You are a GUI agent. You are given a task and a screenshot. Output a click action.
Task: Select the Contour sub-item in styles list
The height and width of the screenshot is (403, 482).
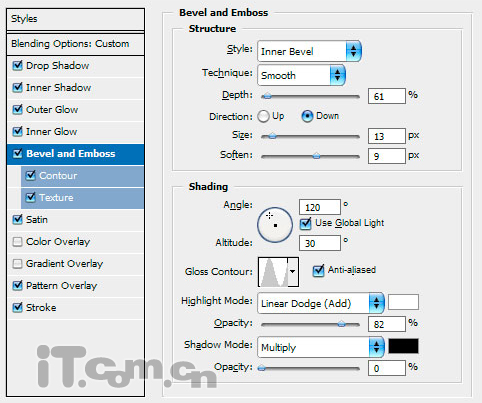pyautogui.click(x=82, y=176)
